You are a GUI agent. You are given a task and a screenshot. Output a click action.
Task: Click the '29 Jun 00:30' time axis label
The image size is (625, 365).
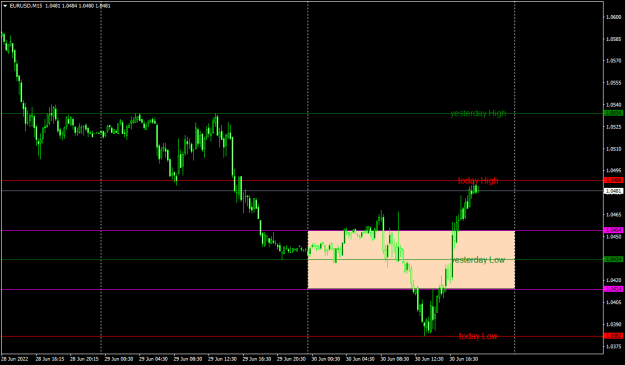click(x=119, y=359)
